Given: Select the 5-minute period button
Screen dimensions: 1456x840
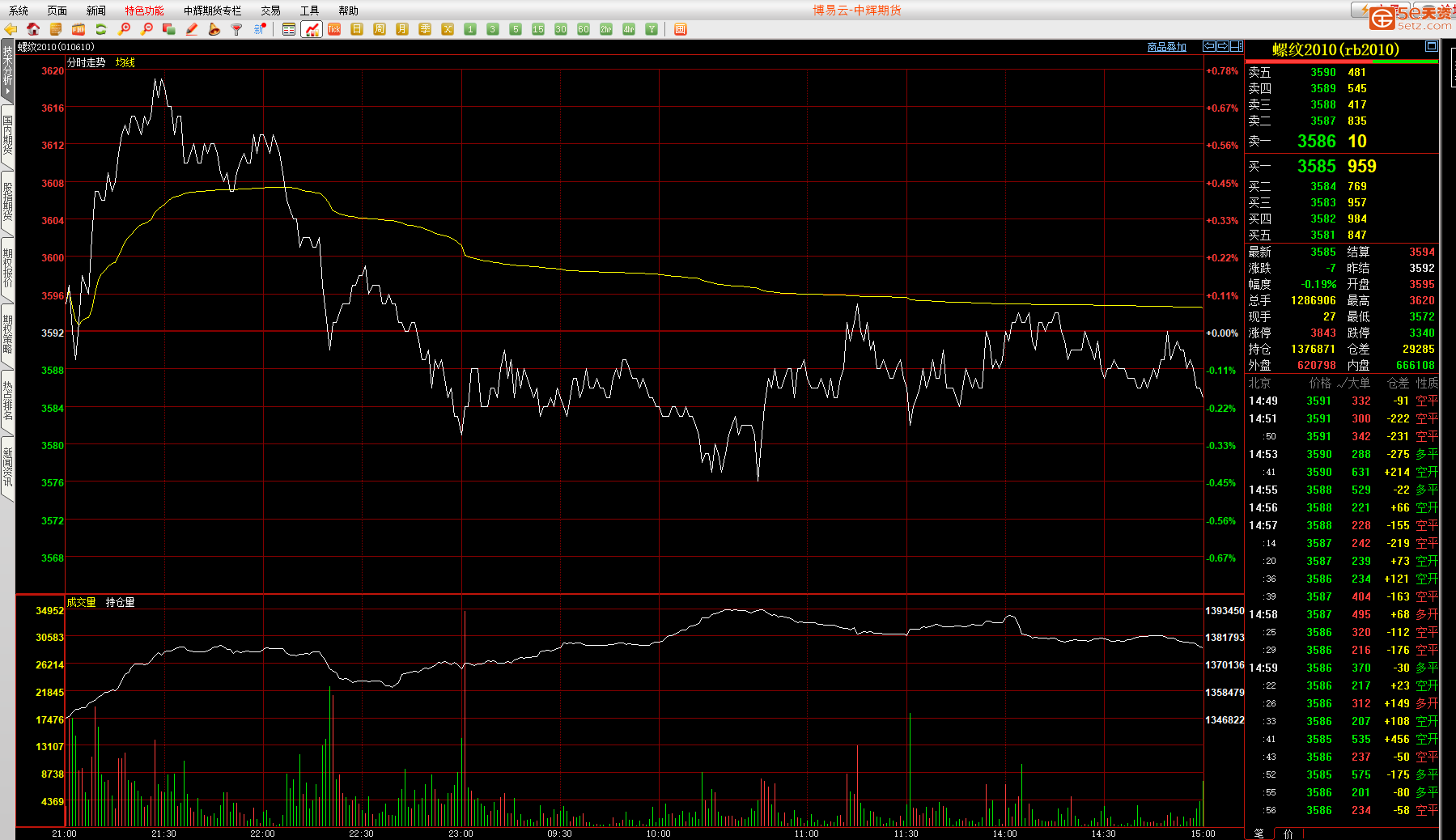Looking at the screenshot, I should point(516,29).
